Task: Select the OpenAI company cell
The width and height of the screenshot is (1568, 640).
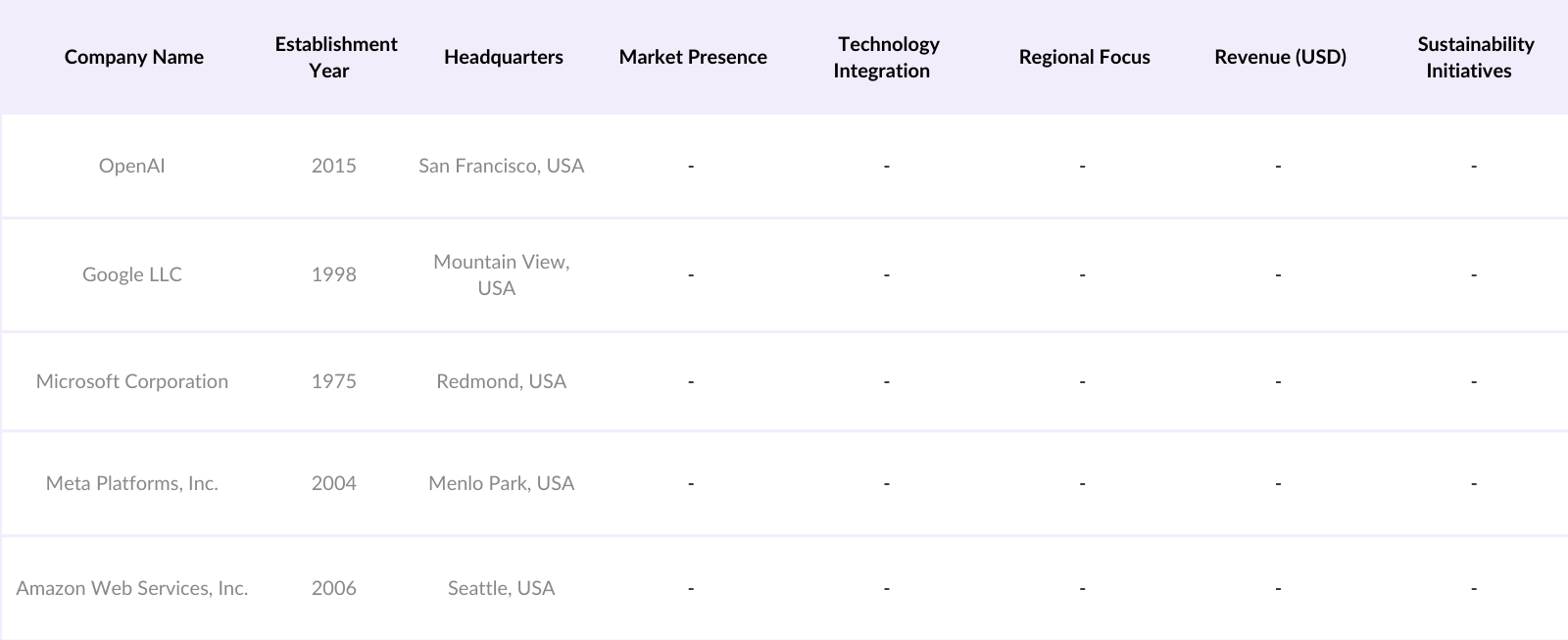Action: [x=131, y=166]
